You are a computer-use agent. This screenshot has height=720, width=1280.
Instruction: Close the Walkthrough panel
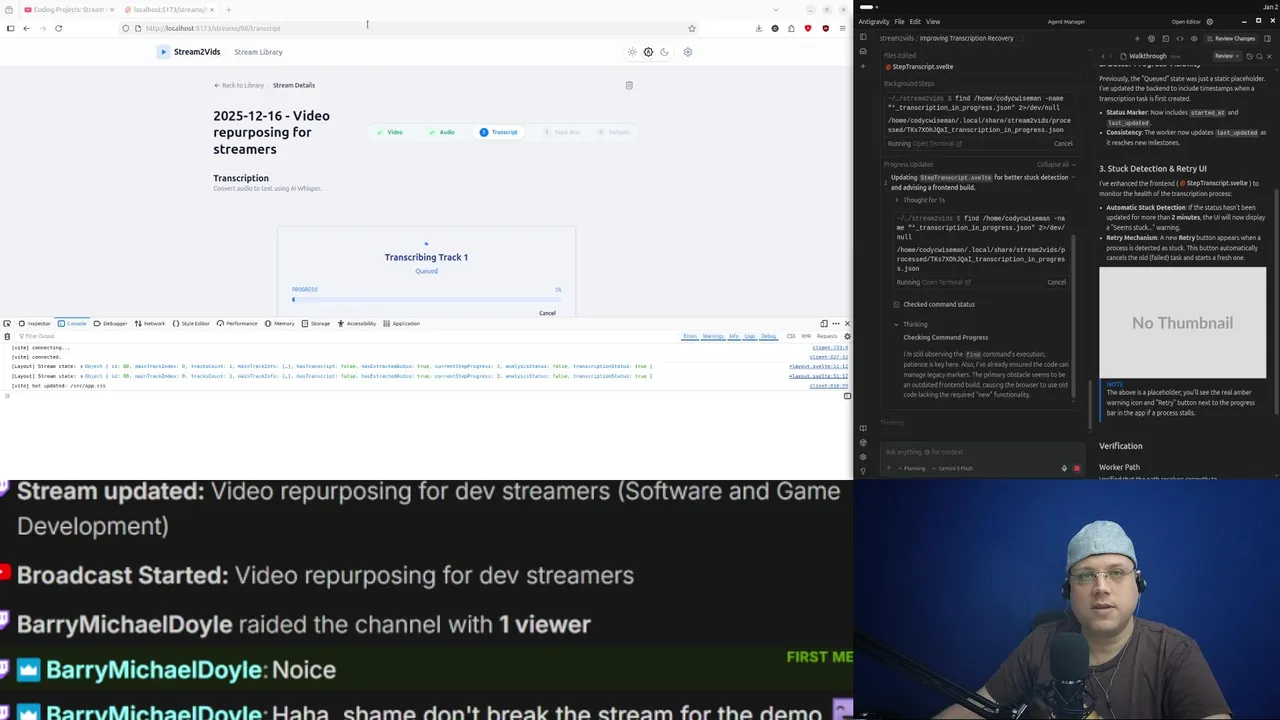1270,56
